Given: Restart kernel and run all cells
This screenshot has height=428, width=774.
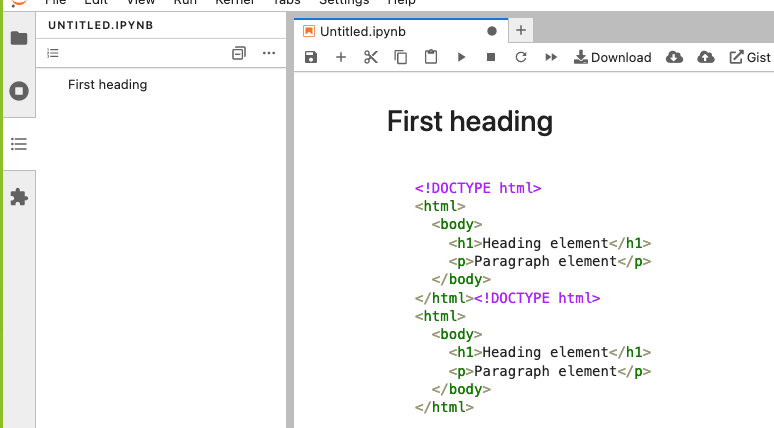Looking at the screenshot, I should [551, 57].
